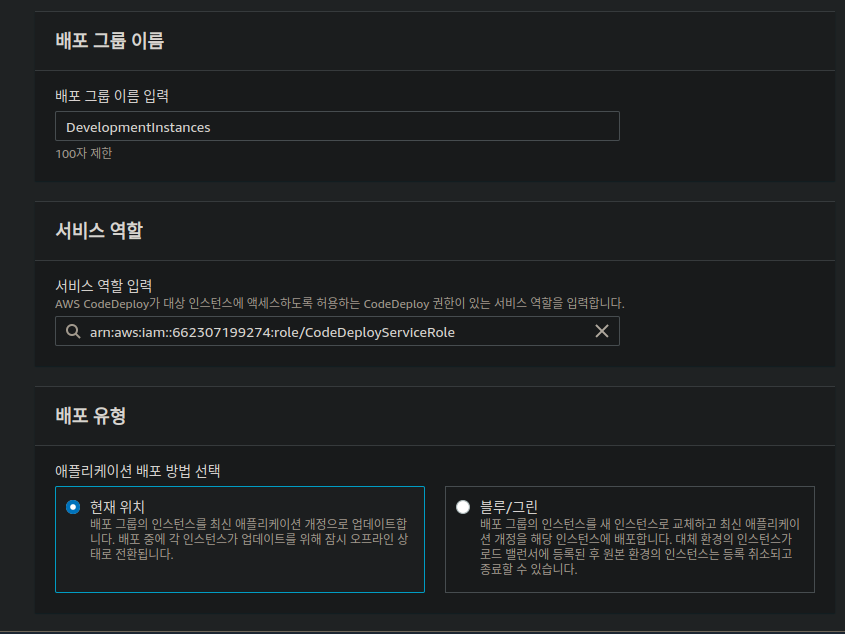Screen dimensions: 845x634
Task: Click the 배포 그룹 이름 입력 label
Action: [x=112, y=96]
